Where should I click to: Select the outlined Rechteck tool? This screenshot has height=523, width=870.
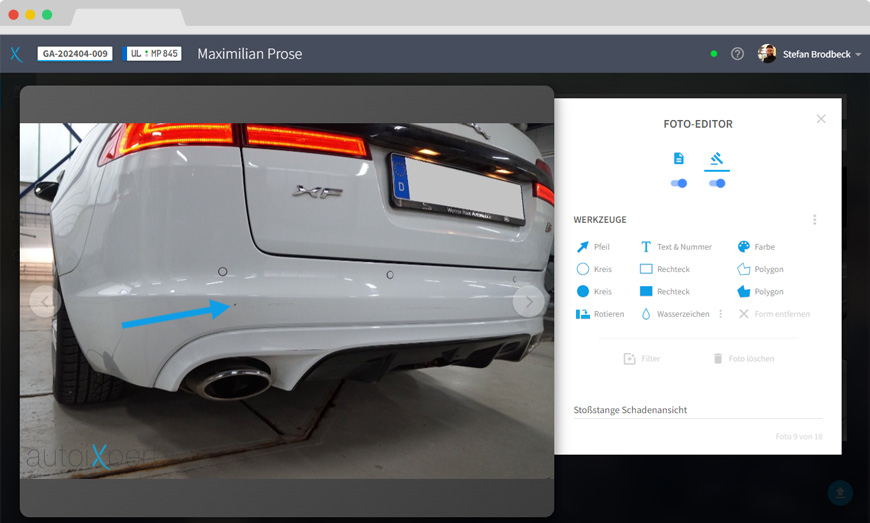tap(664, 269)
